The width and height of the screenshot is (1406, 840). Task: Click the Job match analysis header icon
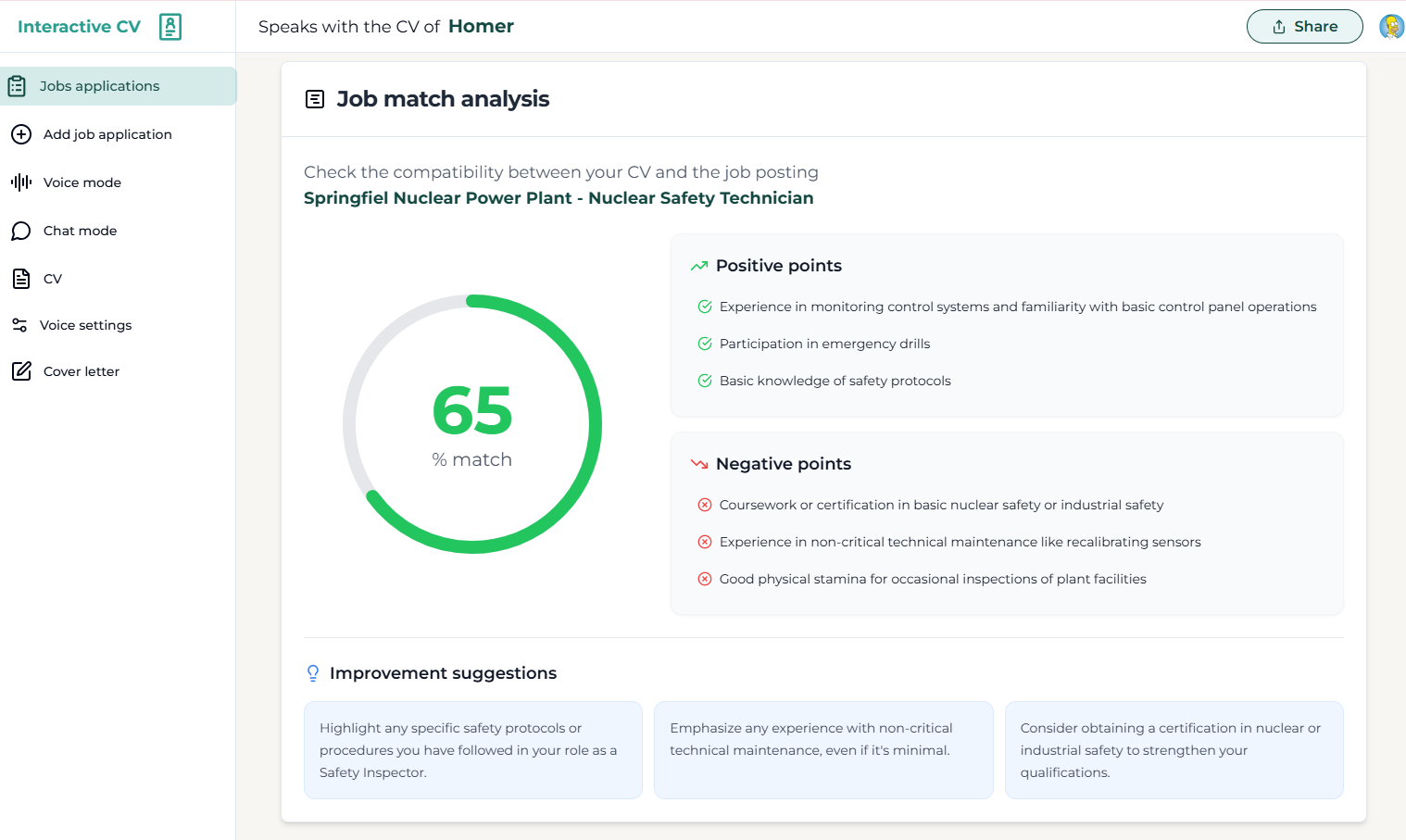click(315, 99)
